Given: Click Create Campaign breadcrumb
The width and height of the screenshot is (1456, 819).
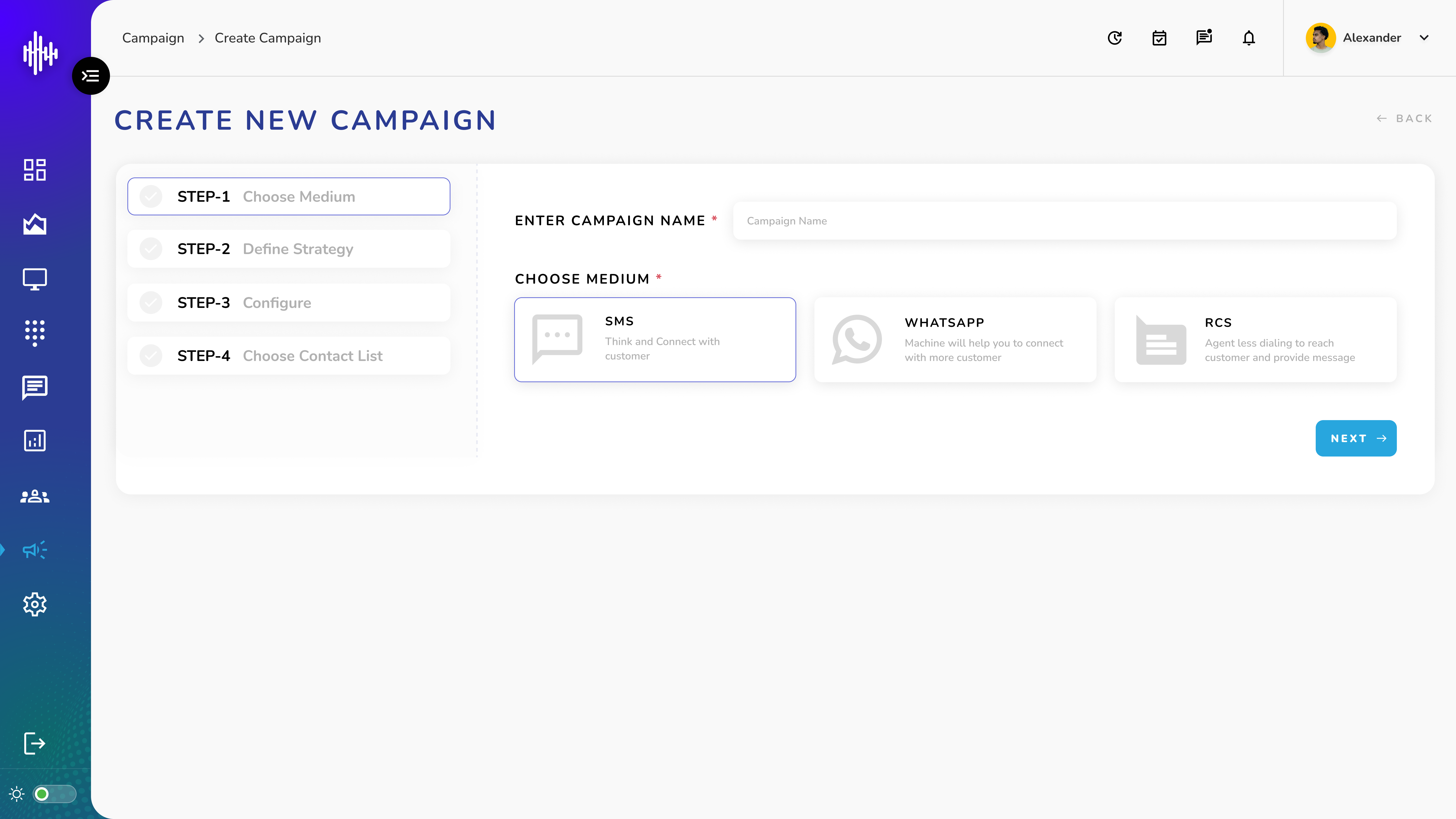Looking at the screenshot, I should tap(268, 38).
